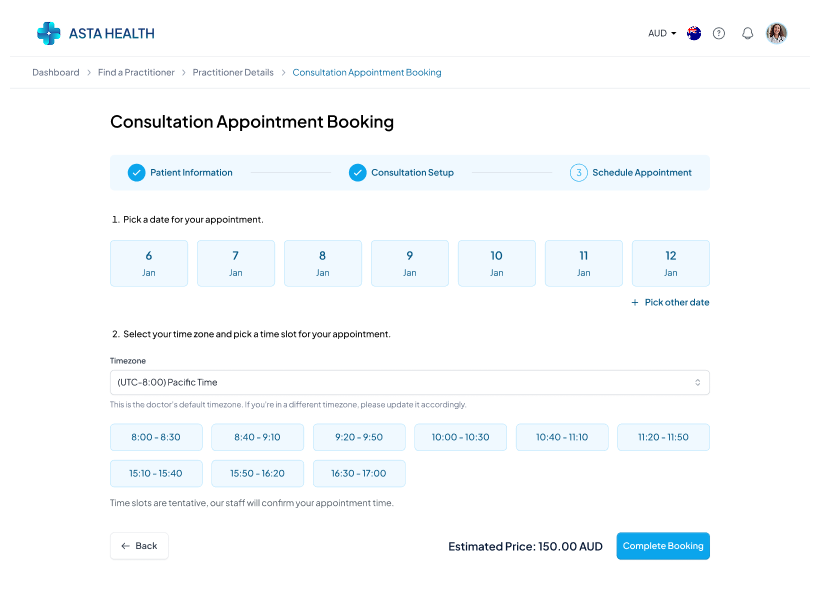Open the AUD currency dropdown
This screenshot has width=820, height=592.
[662, 33]
